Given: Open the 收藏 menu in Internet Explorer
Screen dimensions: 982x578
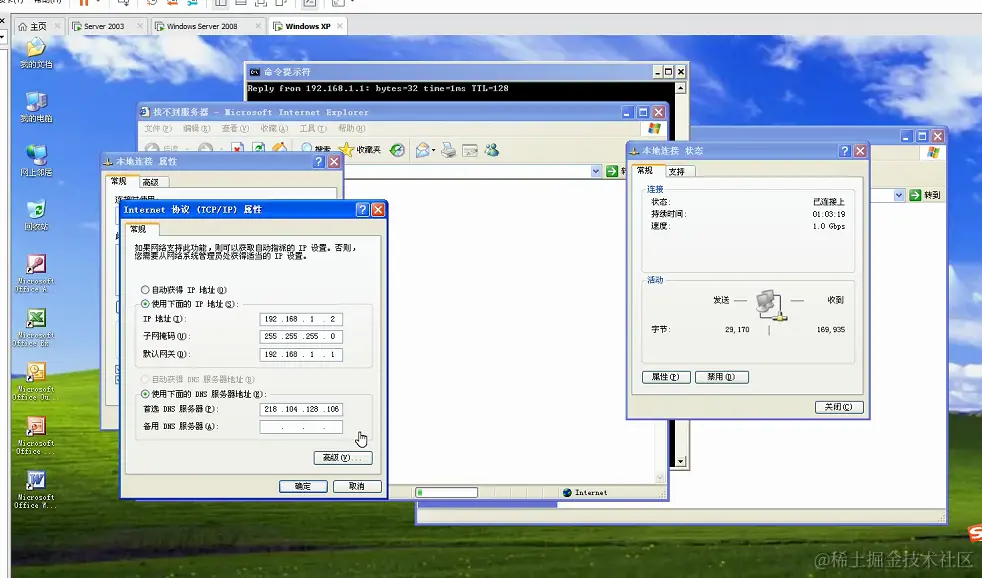Looking at the screenshot, I should pyautogui.click(x=274, y=128).
